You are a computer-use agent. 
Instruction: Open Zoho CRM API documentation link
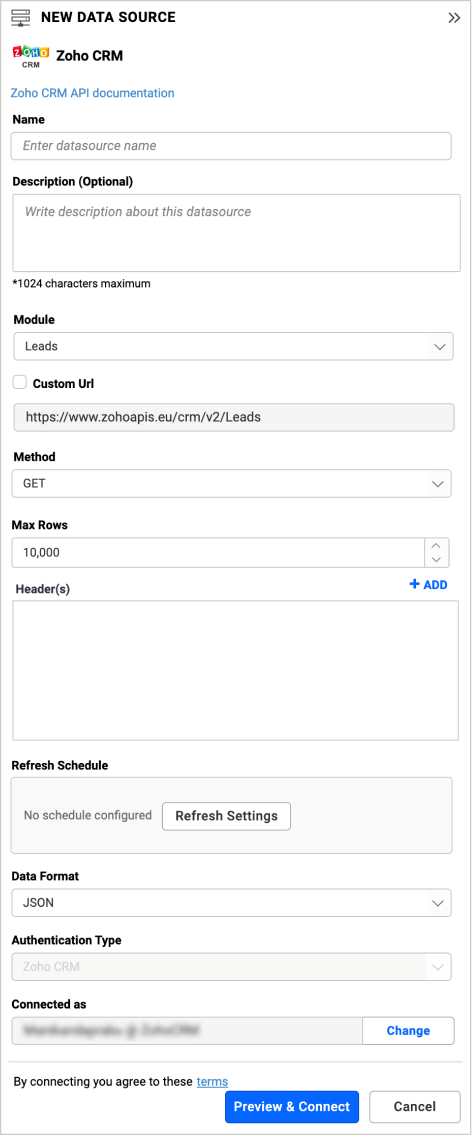pos(92,93)
